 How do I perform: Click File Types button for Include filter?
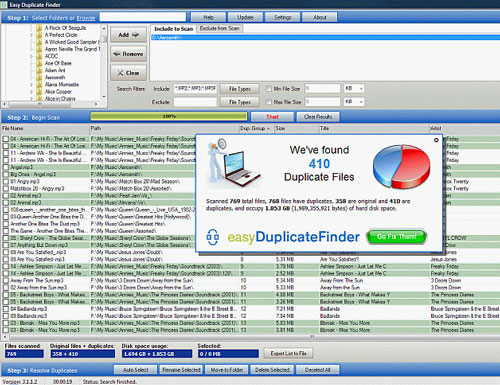pos(240,89)
